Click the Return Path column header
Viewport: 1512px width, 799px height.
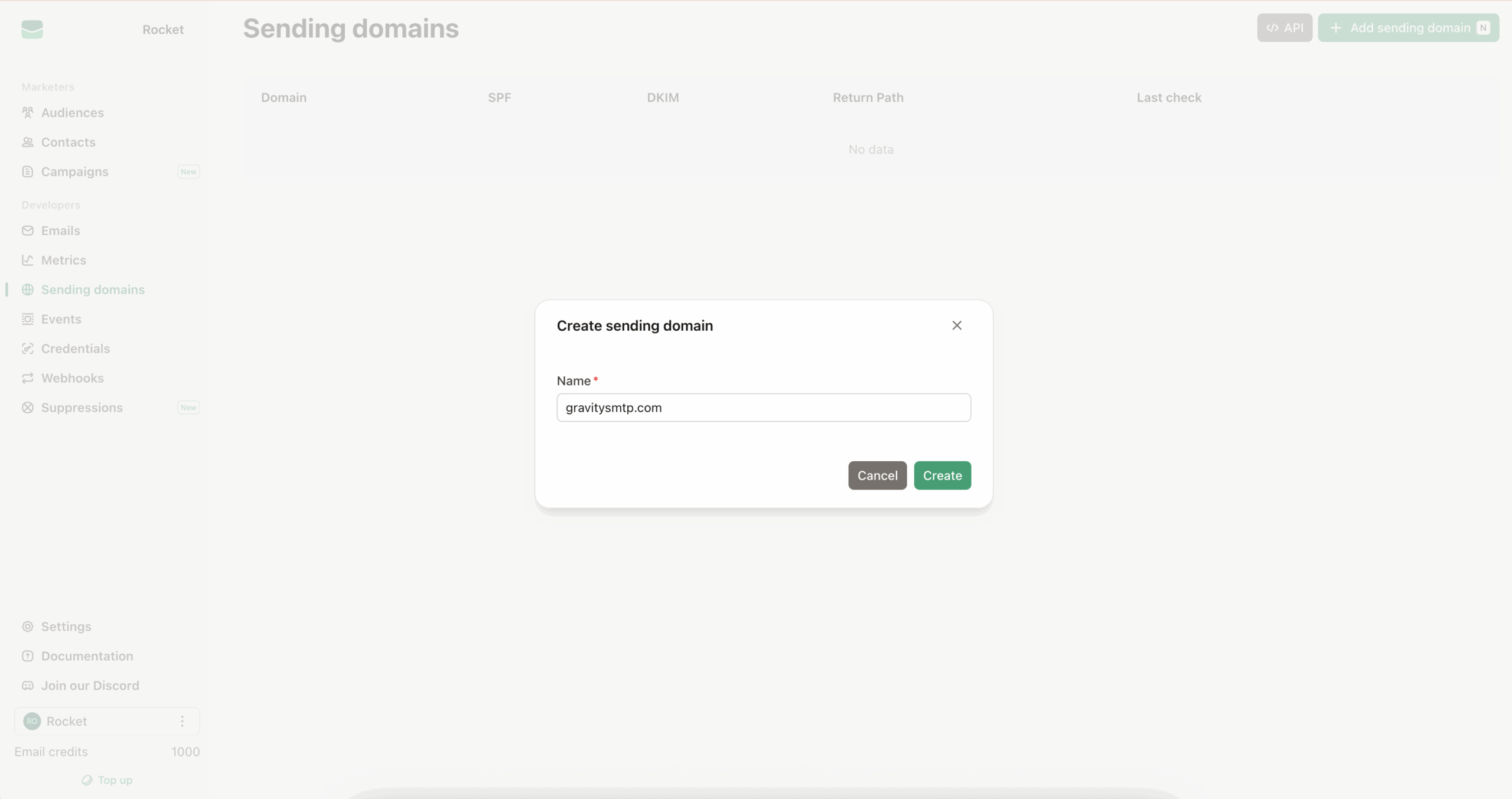pos(868,97)
